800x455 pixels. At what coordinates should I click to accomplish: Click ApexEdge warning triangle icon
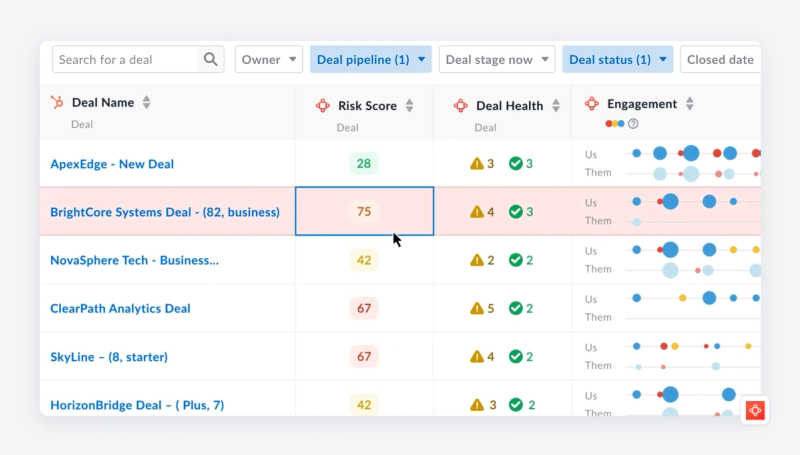[477, 163]
